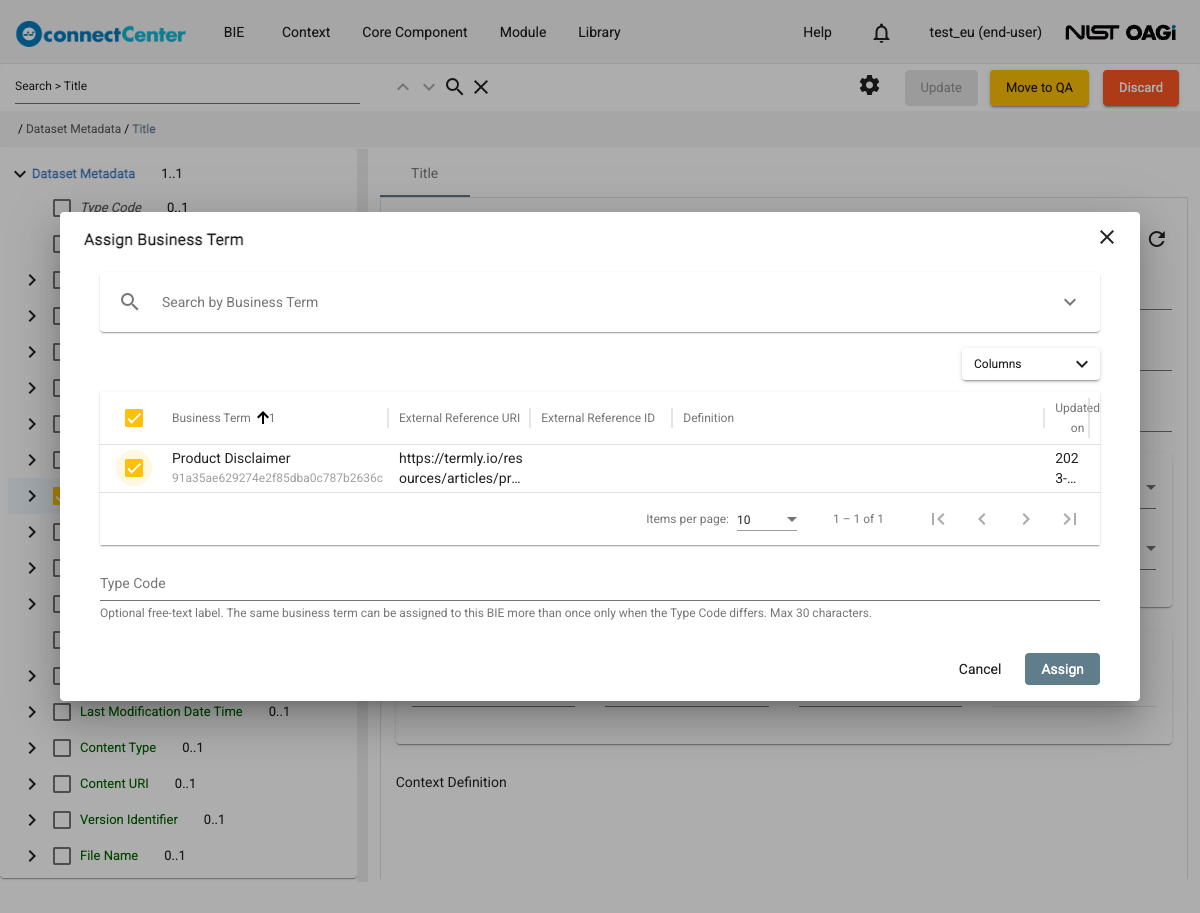Open the BIE menu
The width and height of the screenshot is (1200, 913).
pyautogui.click(x=234, y=32)
